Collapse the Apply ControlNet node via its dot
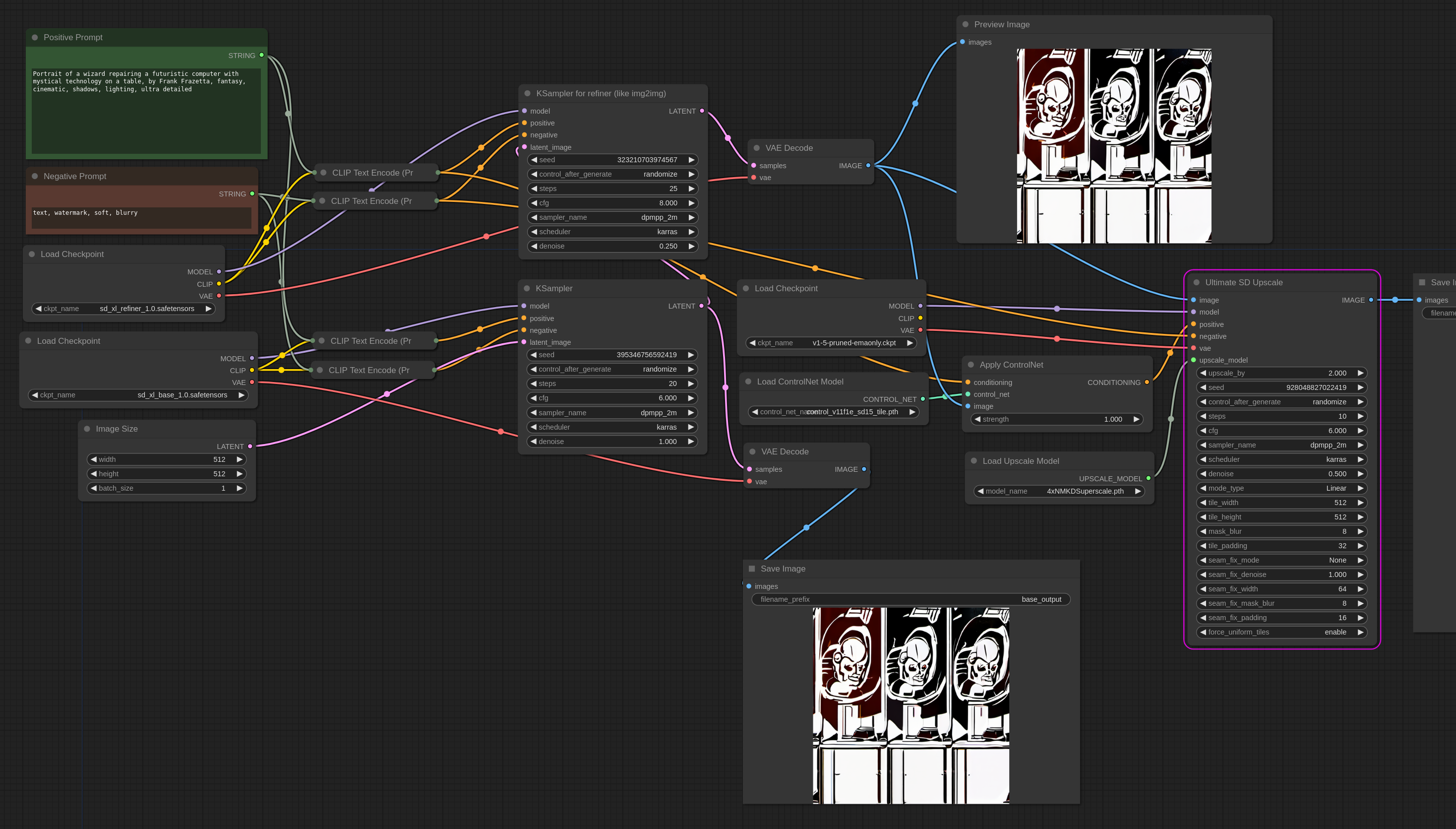The image size is (1456, 829). click(x=971, y=365)
